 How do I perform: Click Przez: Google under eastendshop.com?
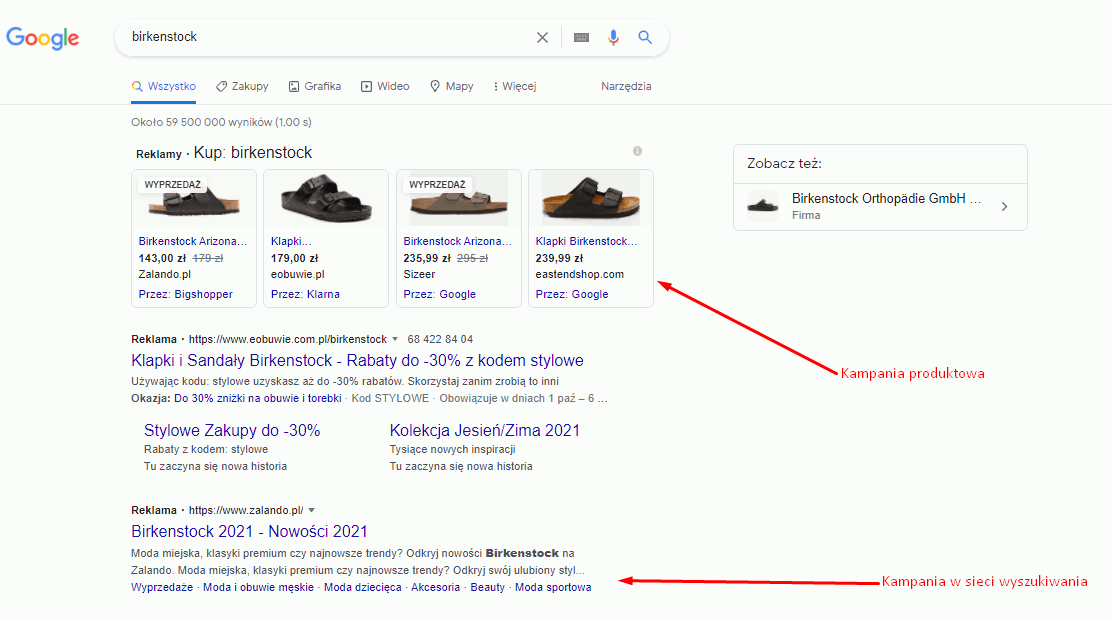pos(572,294)
